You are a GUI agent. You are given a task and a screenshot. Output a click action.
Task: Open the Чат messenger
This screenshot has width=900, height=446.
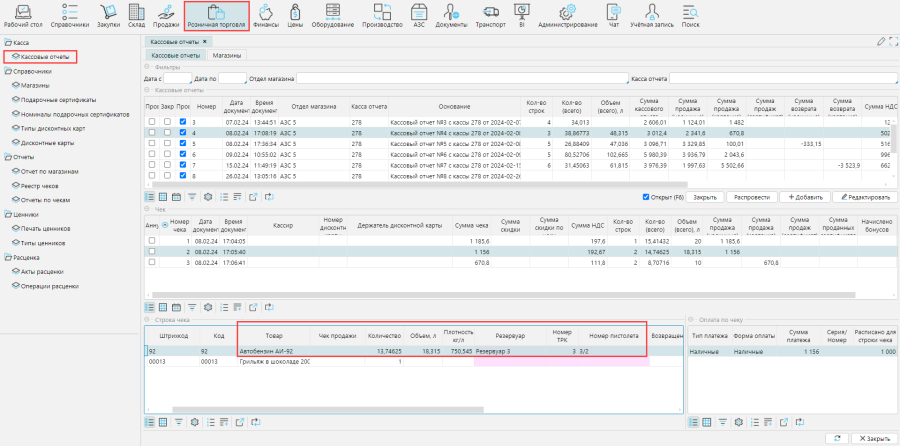[x=614, y=15]
